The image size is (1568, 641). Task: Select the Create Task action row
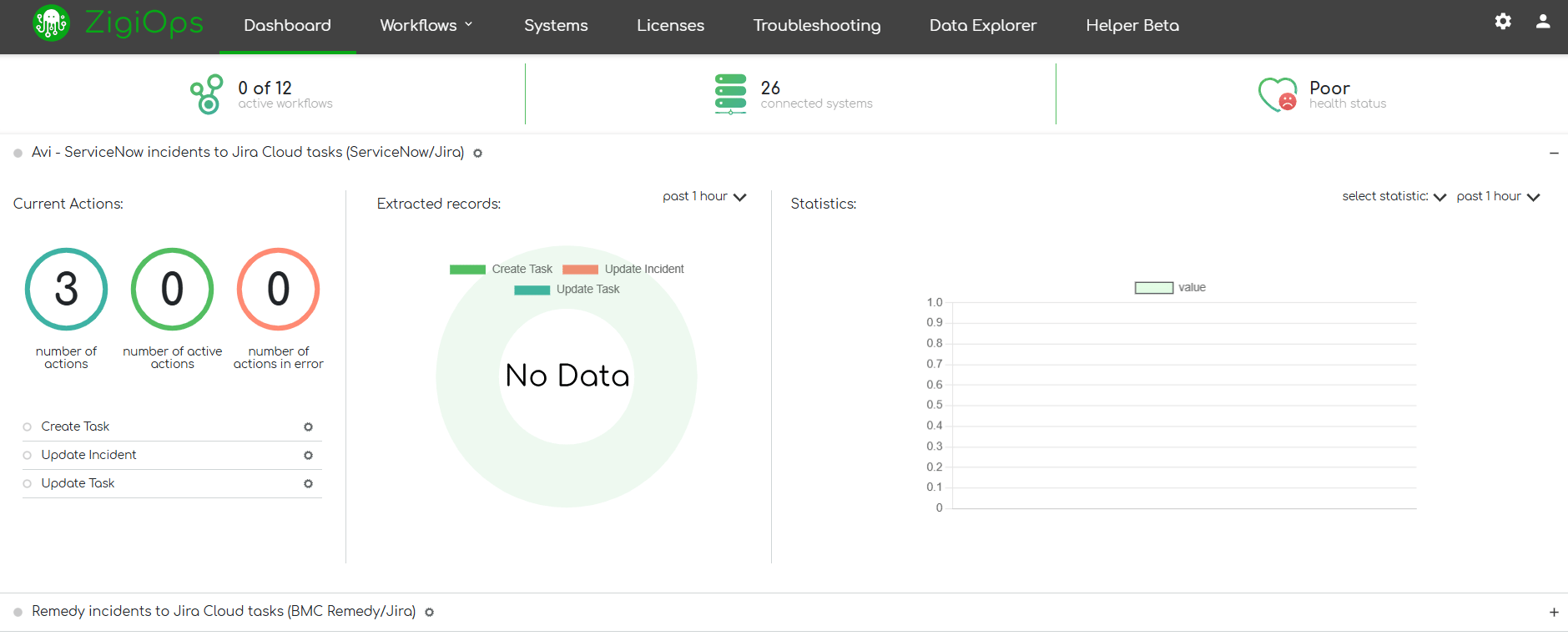pyautogui.click(x=172, y=427)
